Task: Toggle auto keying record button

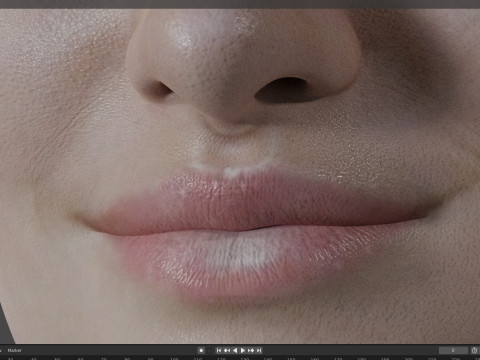Action: tap(201, 350)
